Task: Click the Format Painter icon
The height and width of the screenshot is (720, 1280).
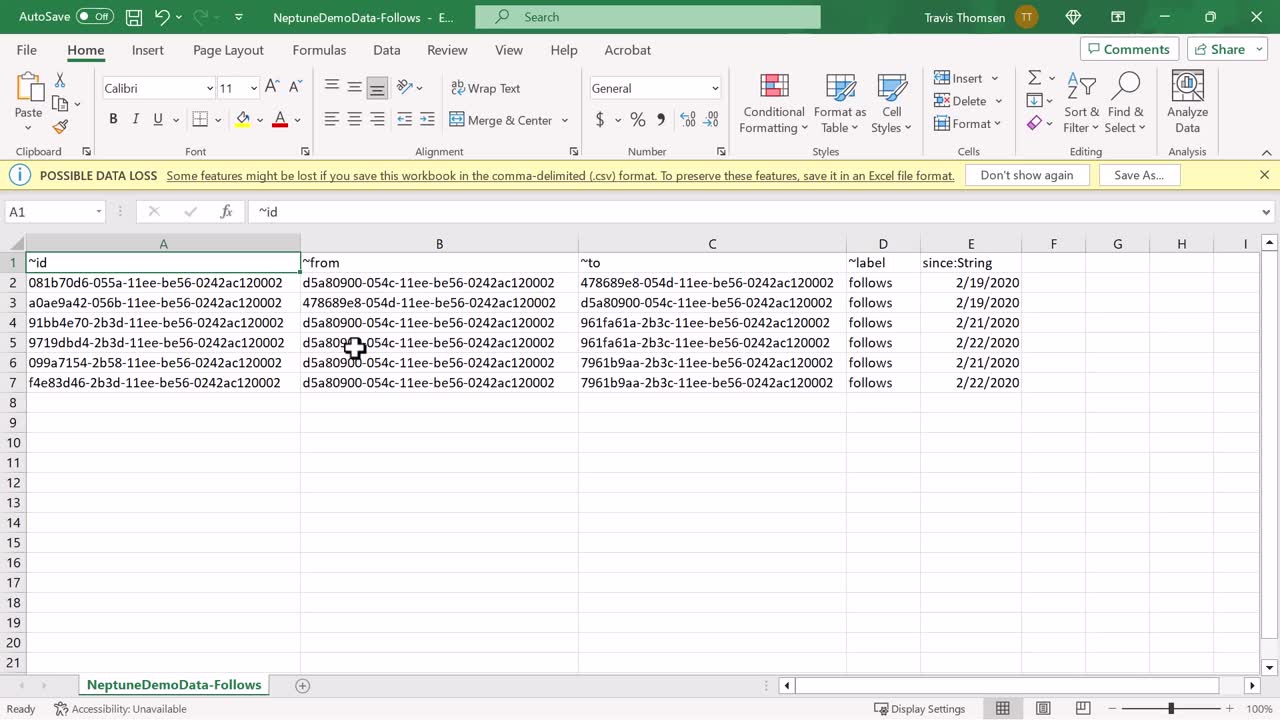Action: (60, 127)
